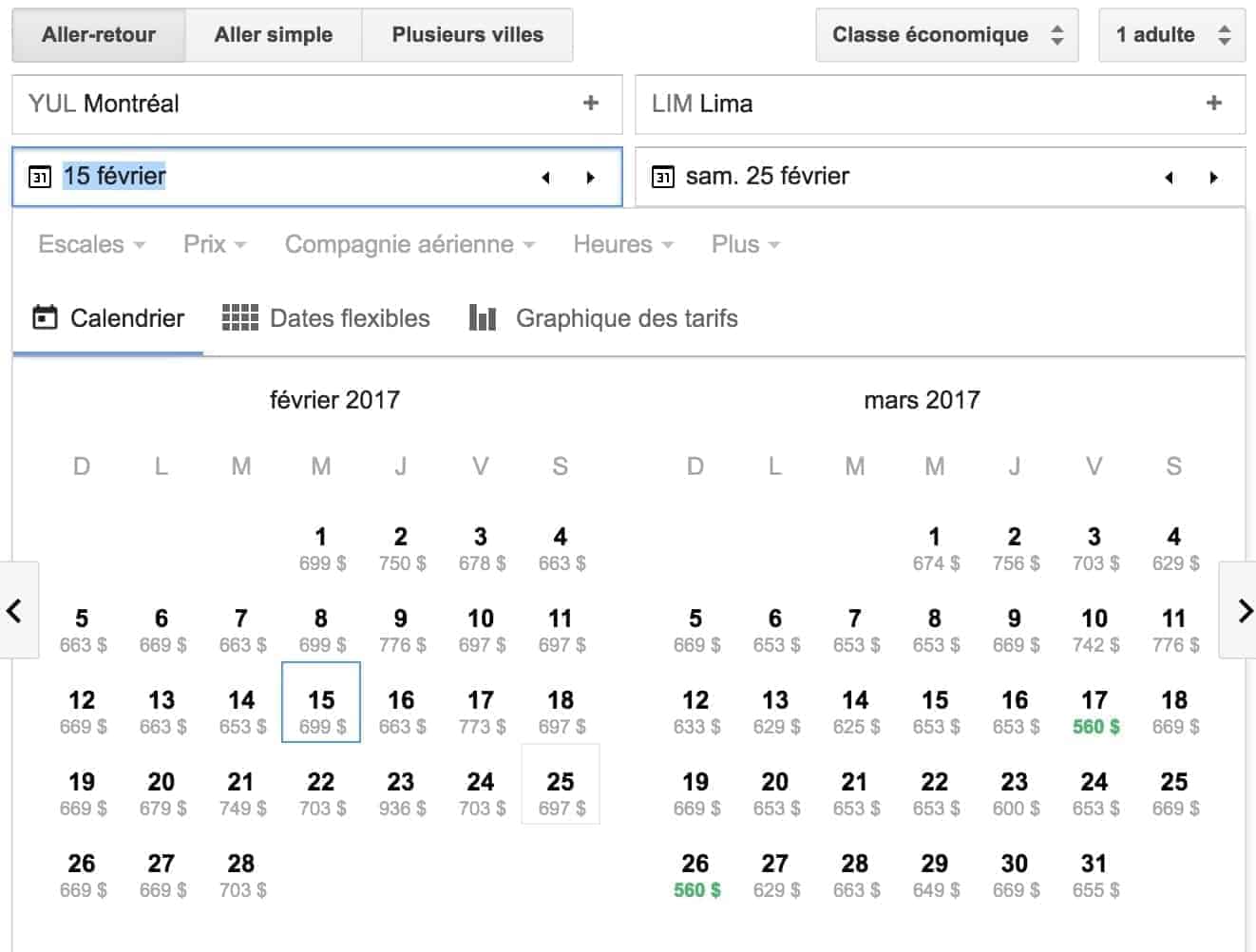The height and width of the screenshot is (952, 1256).
Task: Advance departure date with next arrow
Action: [590, 178]
